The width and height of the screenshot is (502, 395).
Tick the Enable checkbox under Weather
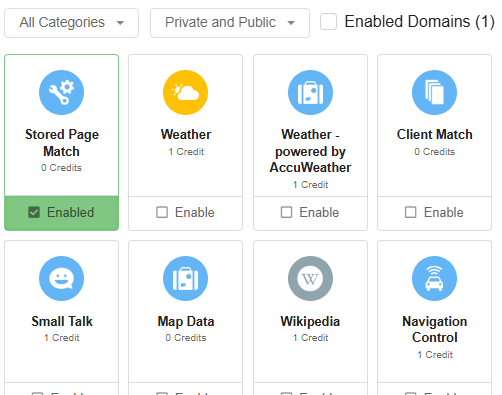pos(162,212)
